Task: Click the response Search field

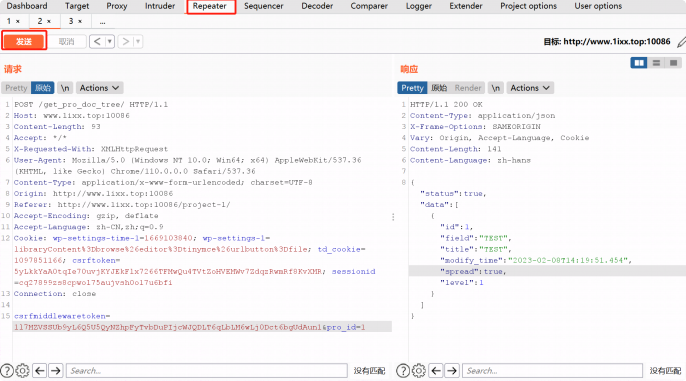Action: 553,371
